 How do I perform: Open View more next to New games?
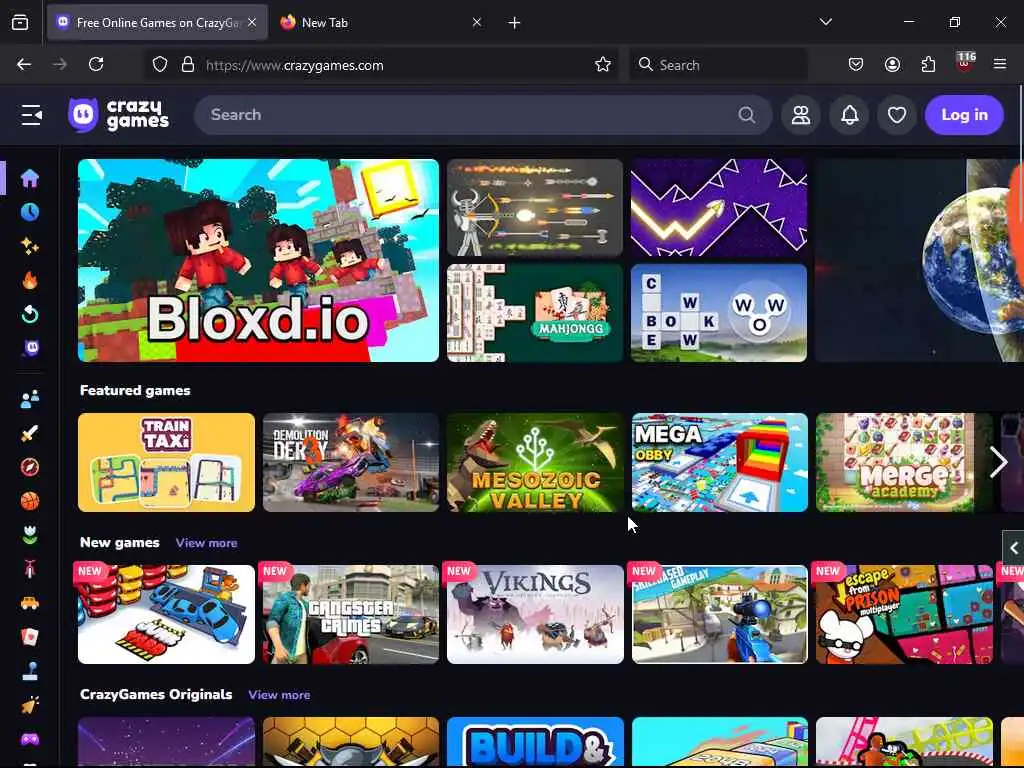point(206,543)
